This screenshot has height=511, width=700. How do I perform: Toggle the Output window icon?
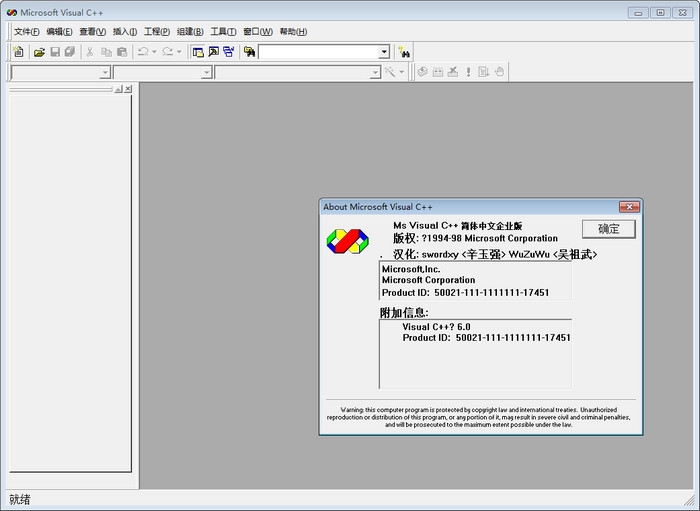tap(213, 52)
